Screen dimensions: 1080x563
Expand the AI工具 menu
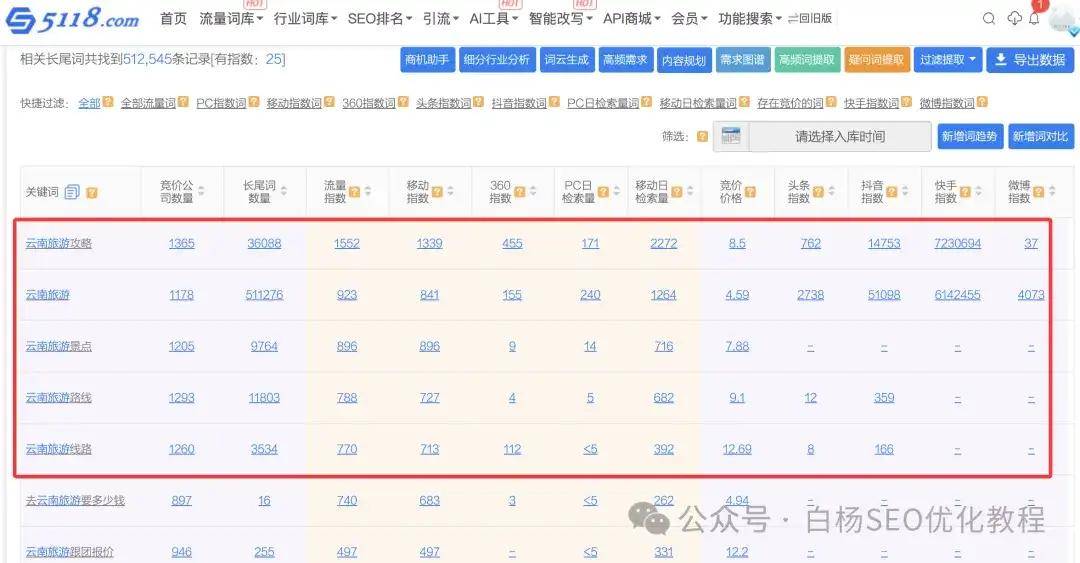(493, 19)
